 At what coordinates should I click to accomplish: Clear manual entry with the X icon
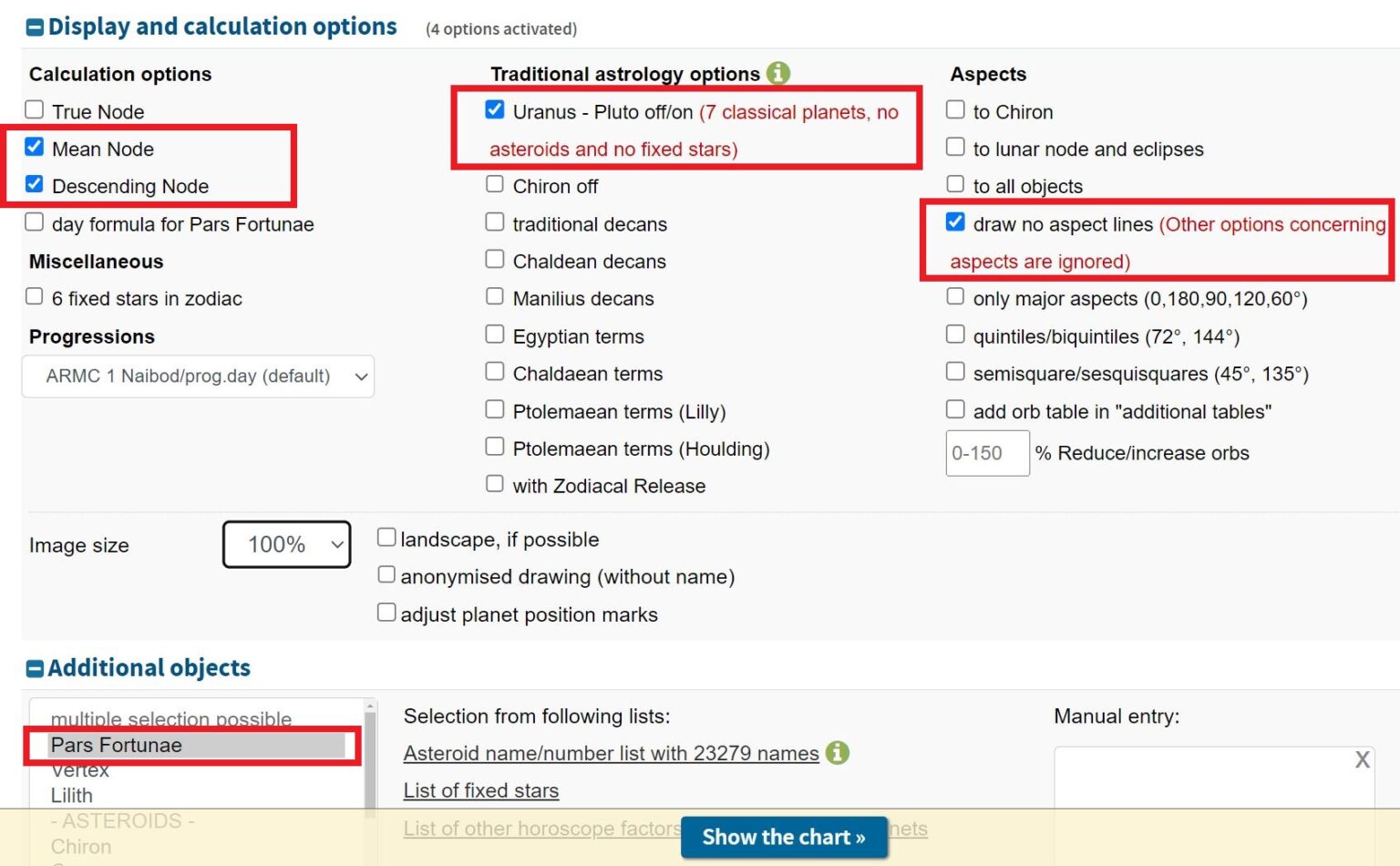click(1362, 759)
